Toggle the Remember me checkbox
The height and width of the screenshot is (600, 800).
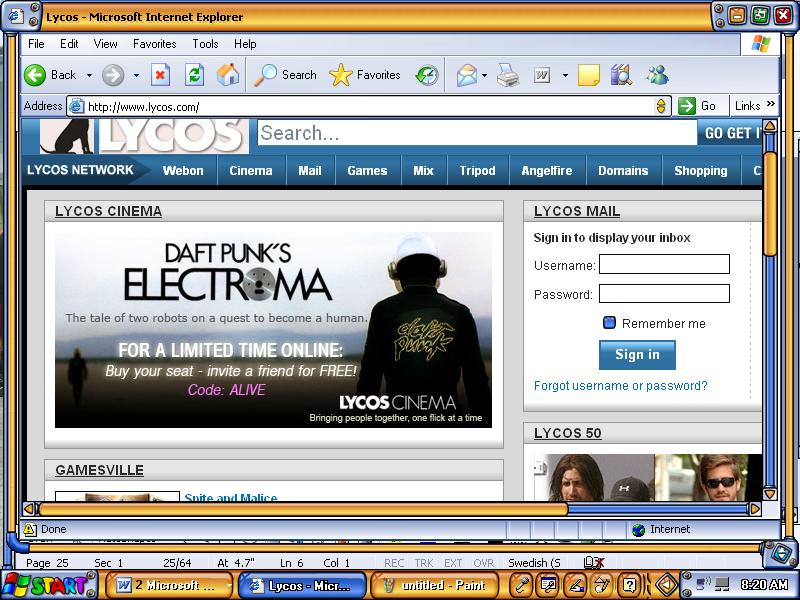[609, 323]
